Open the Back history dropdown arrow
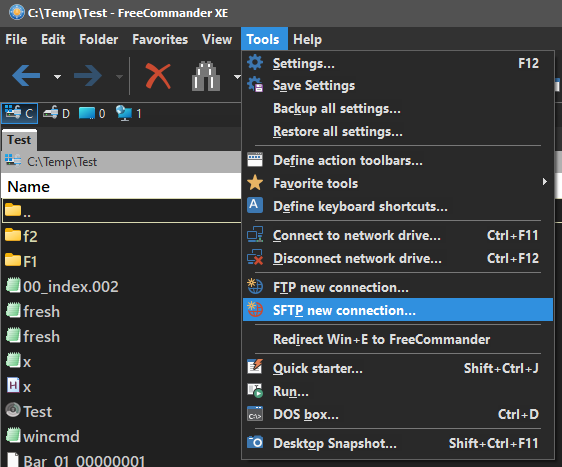The image size is (562, 467). pyautogui.click(x=57, y=76)
